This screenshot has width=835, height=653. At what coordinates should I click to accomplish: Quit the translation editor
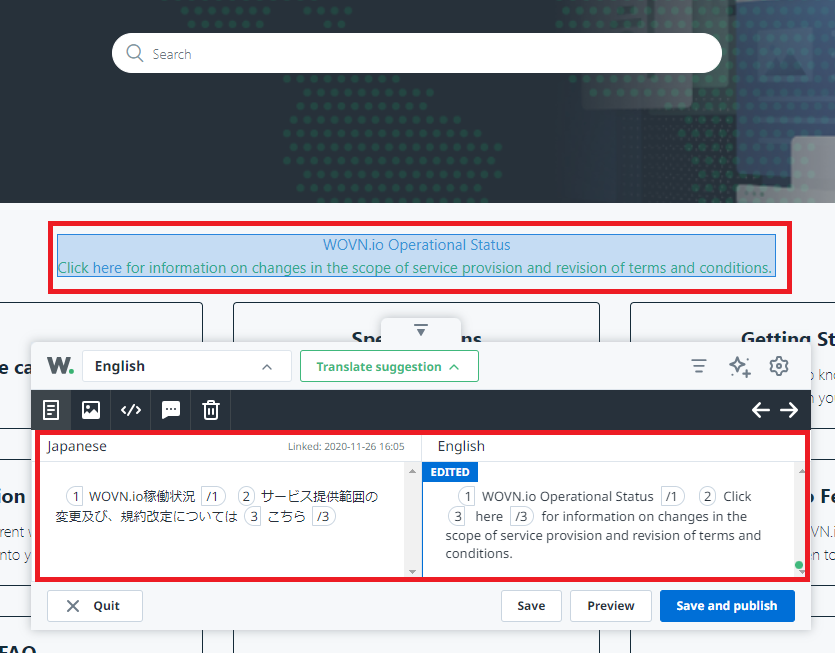tap(94, 605)
